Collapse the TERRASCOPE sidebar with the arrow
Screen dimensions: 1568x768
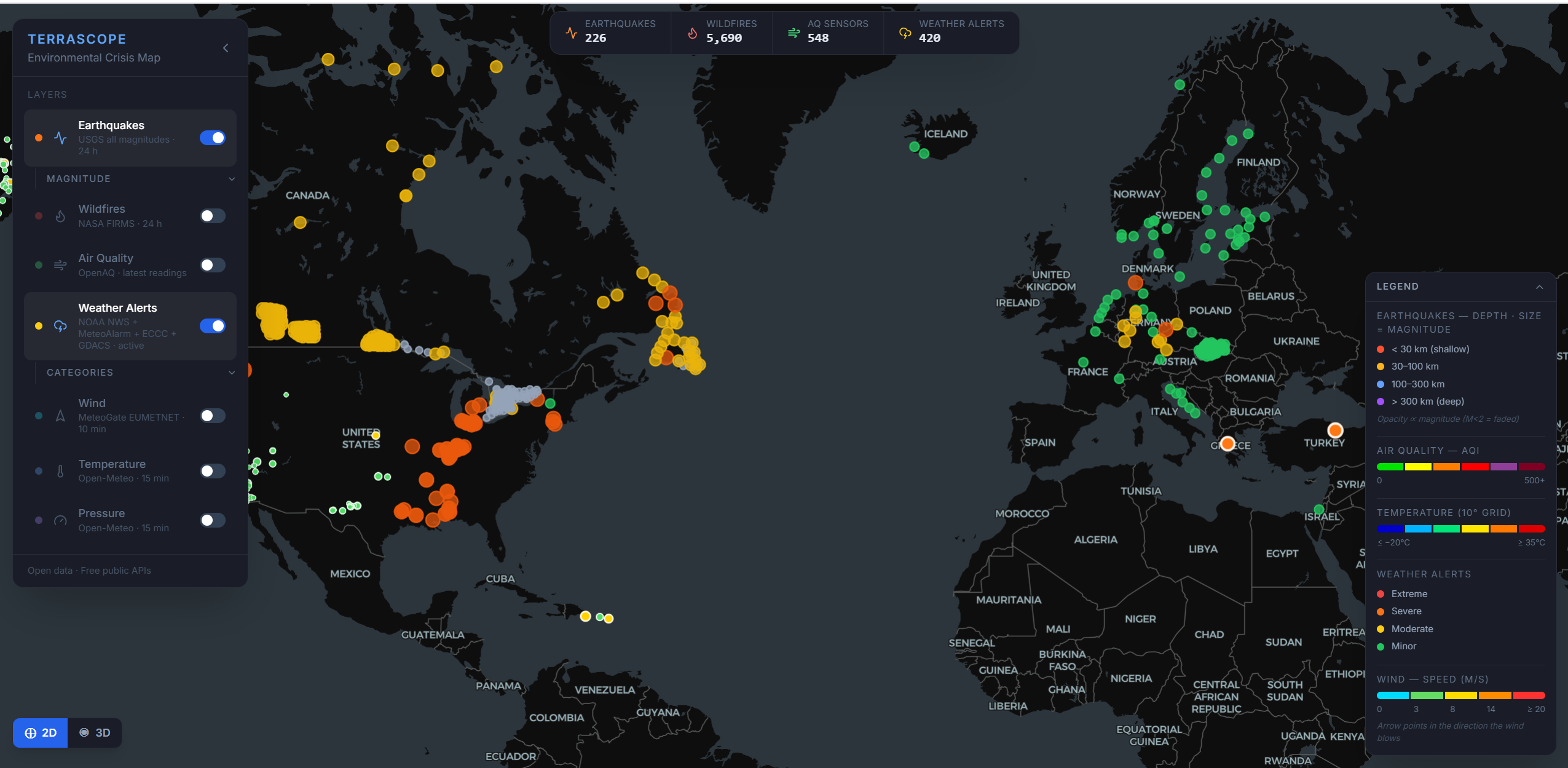225,47
